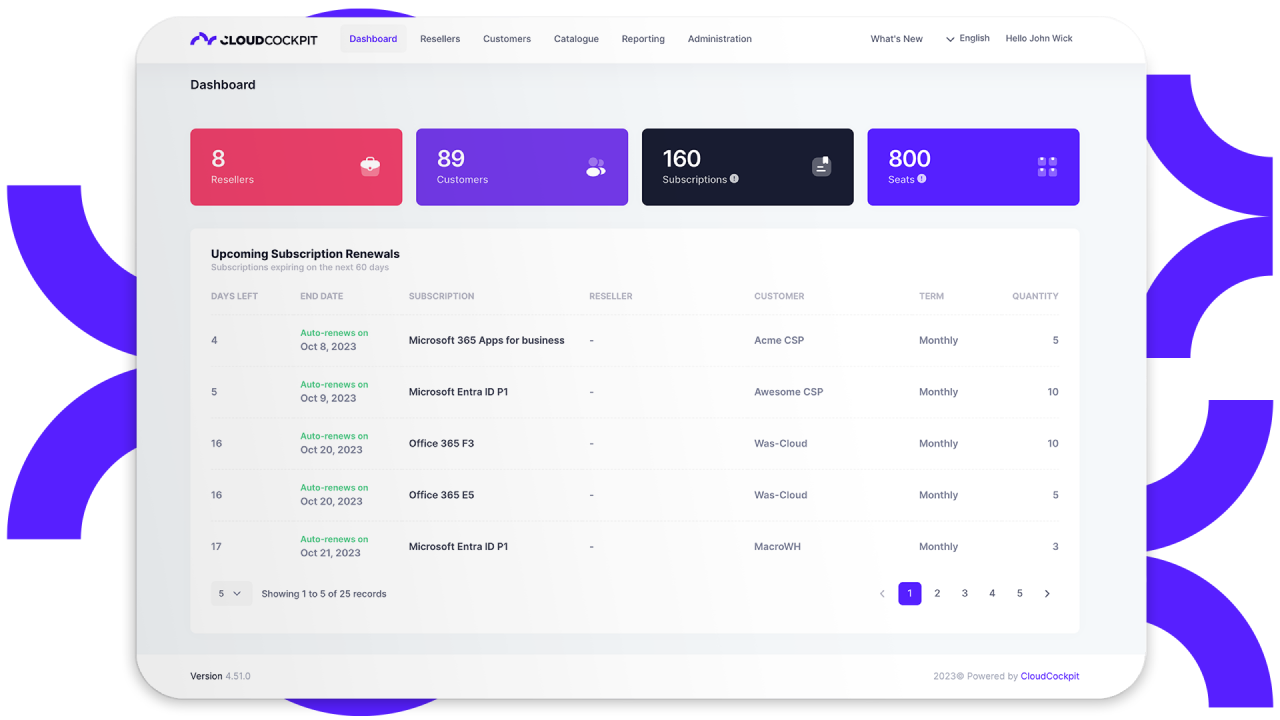
Task: Select page 2 in pagination
Action: (x=937, y=594)
